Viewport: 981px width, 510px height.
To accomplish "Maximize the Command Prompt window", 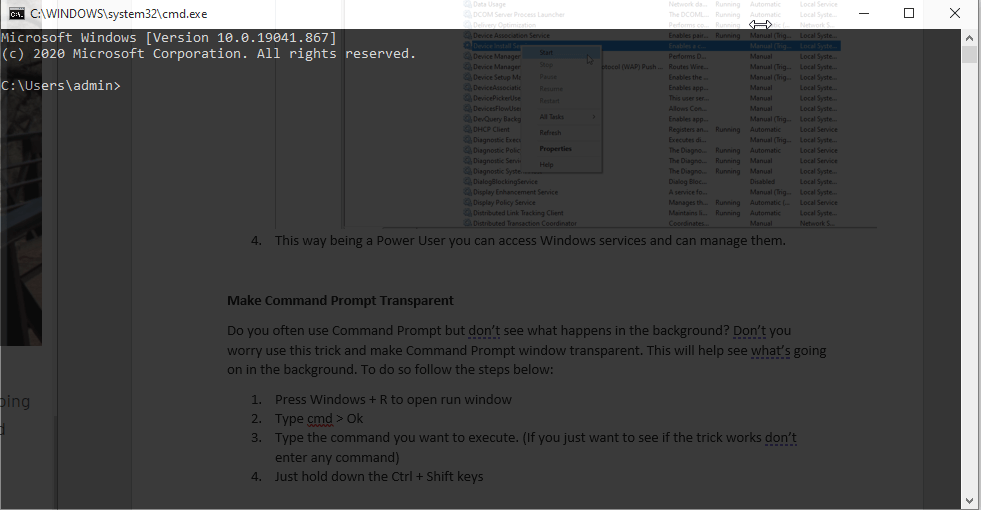I will coord(908,13).
